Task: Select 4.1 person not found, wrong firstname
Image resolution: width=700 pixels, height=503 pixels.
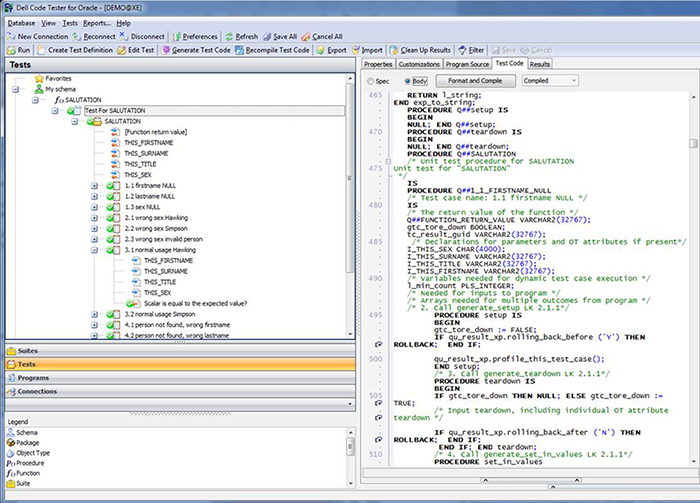Action: coord(177,325)
